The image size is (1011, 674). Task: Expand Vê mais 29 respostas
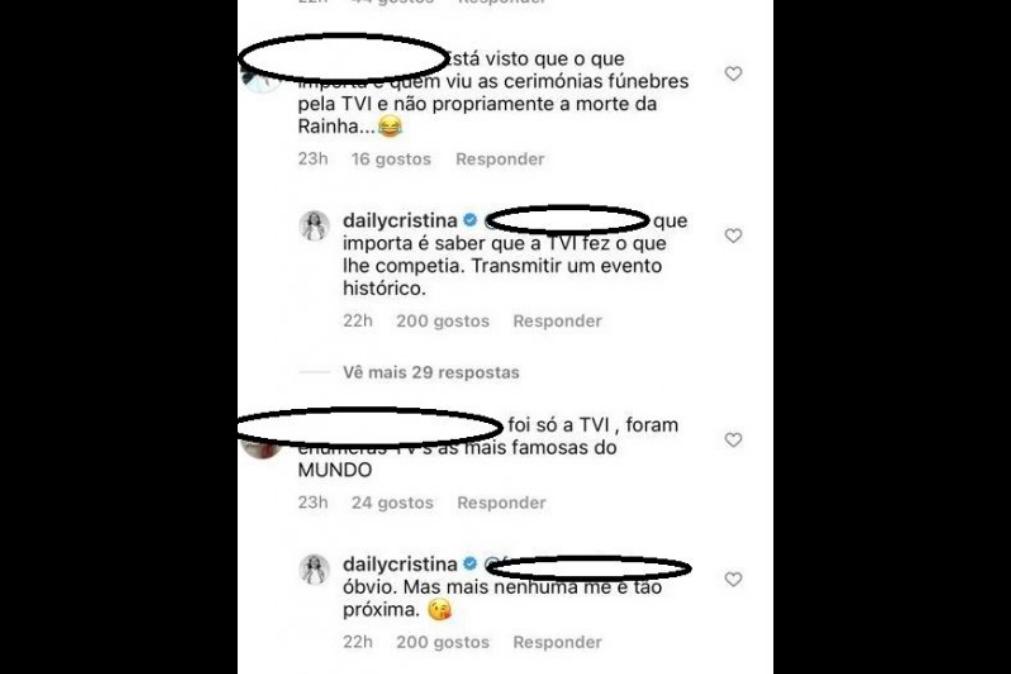[x=431, y=372]
